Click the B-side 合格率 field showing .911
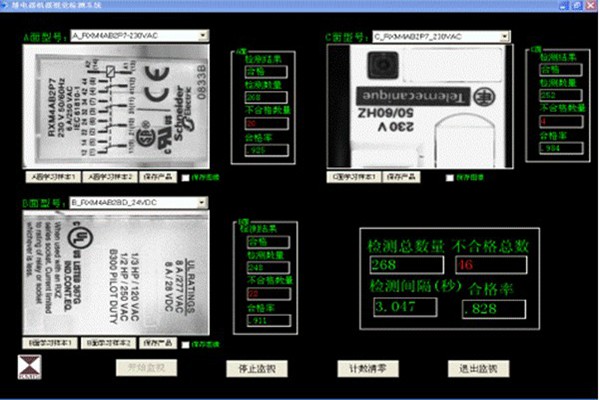Viewport: 600px width, 400px height. (x=269, y=320)
